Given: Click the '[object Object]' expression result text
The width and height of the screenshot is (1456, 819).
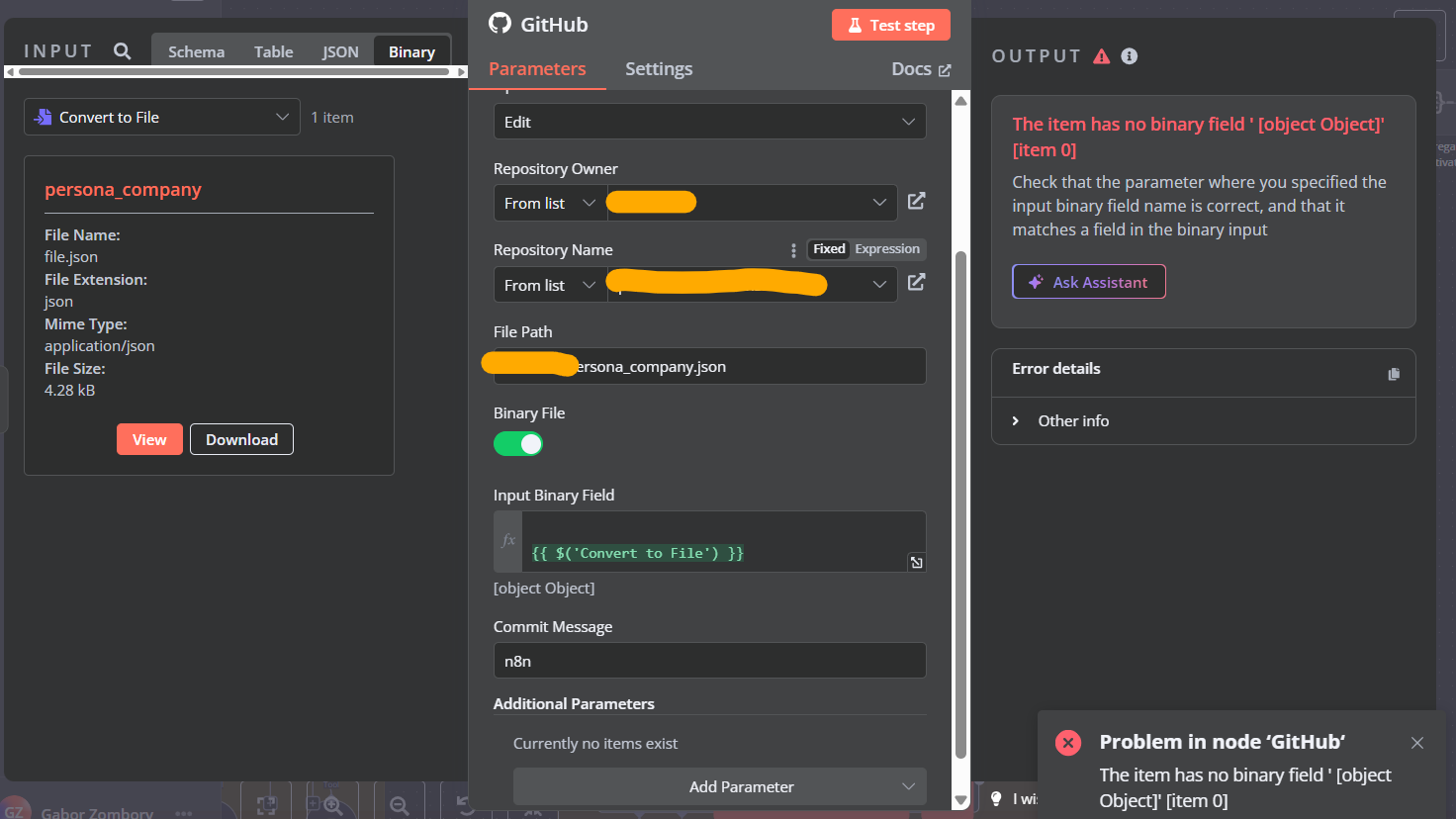Looking at the screenshot, I should coord(544,589).
